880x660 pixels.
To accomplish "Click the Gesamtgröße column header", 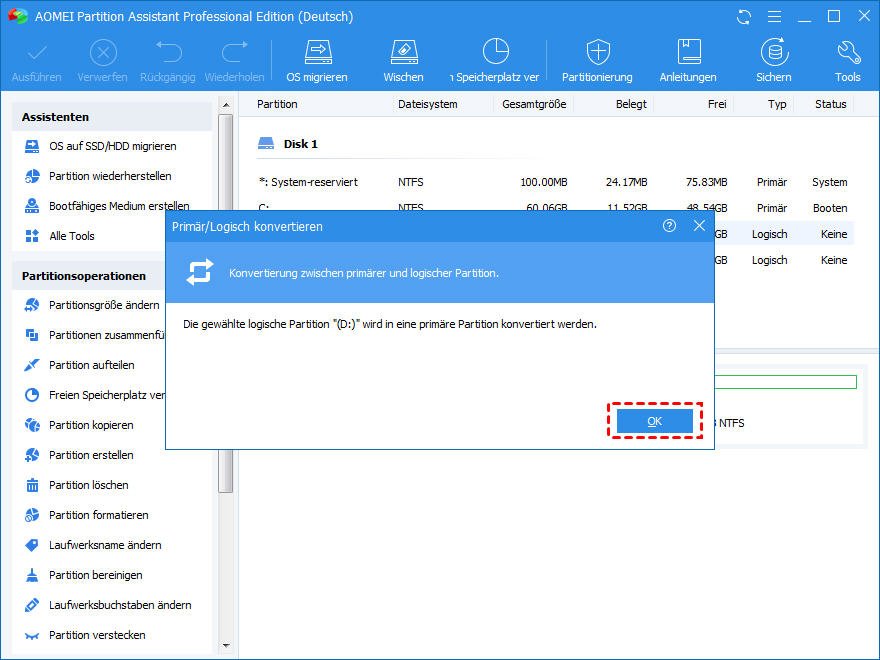I will point(534,104).
